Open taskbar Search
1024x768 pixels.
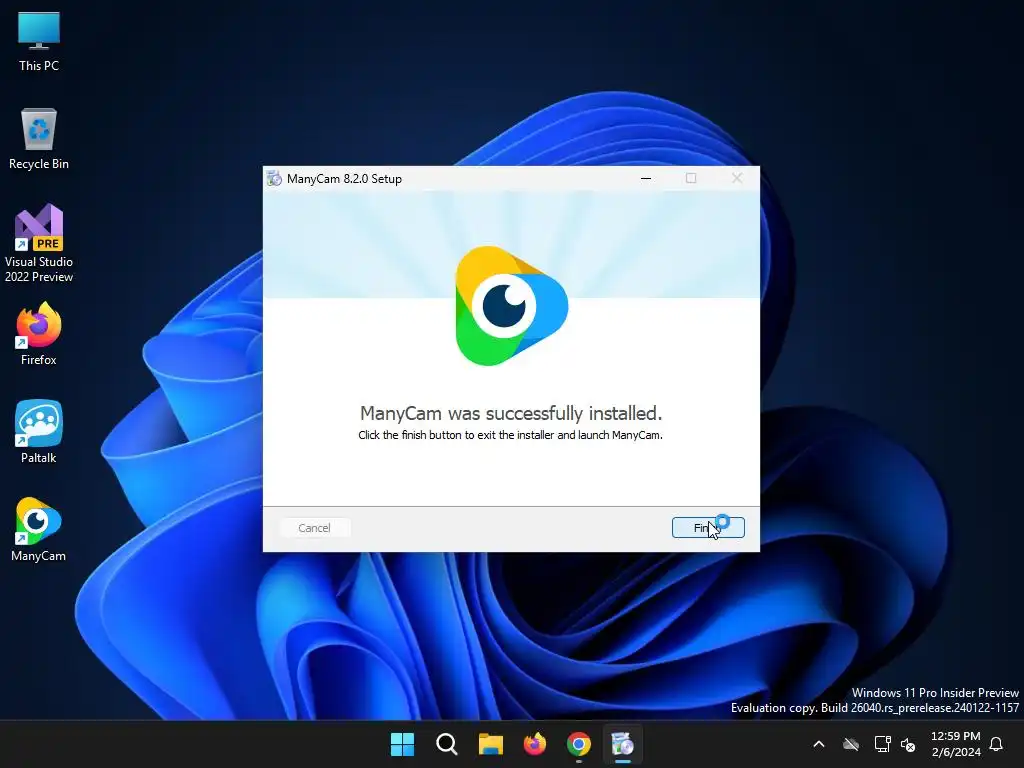click(x=447, y=744)
